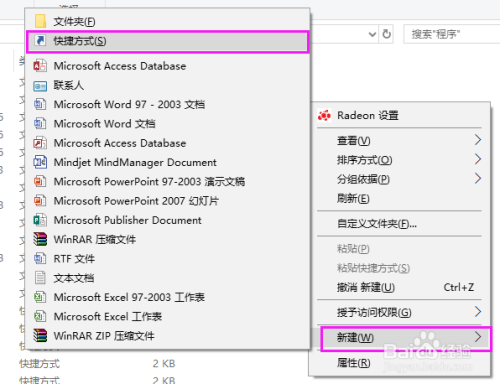
Task: Click the 搜索"程序" search box
Action: (x=452, y=34)
